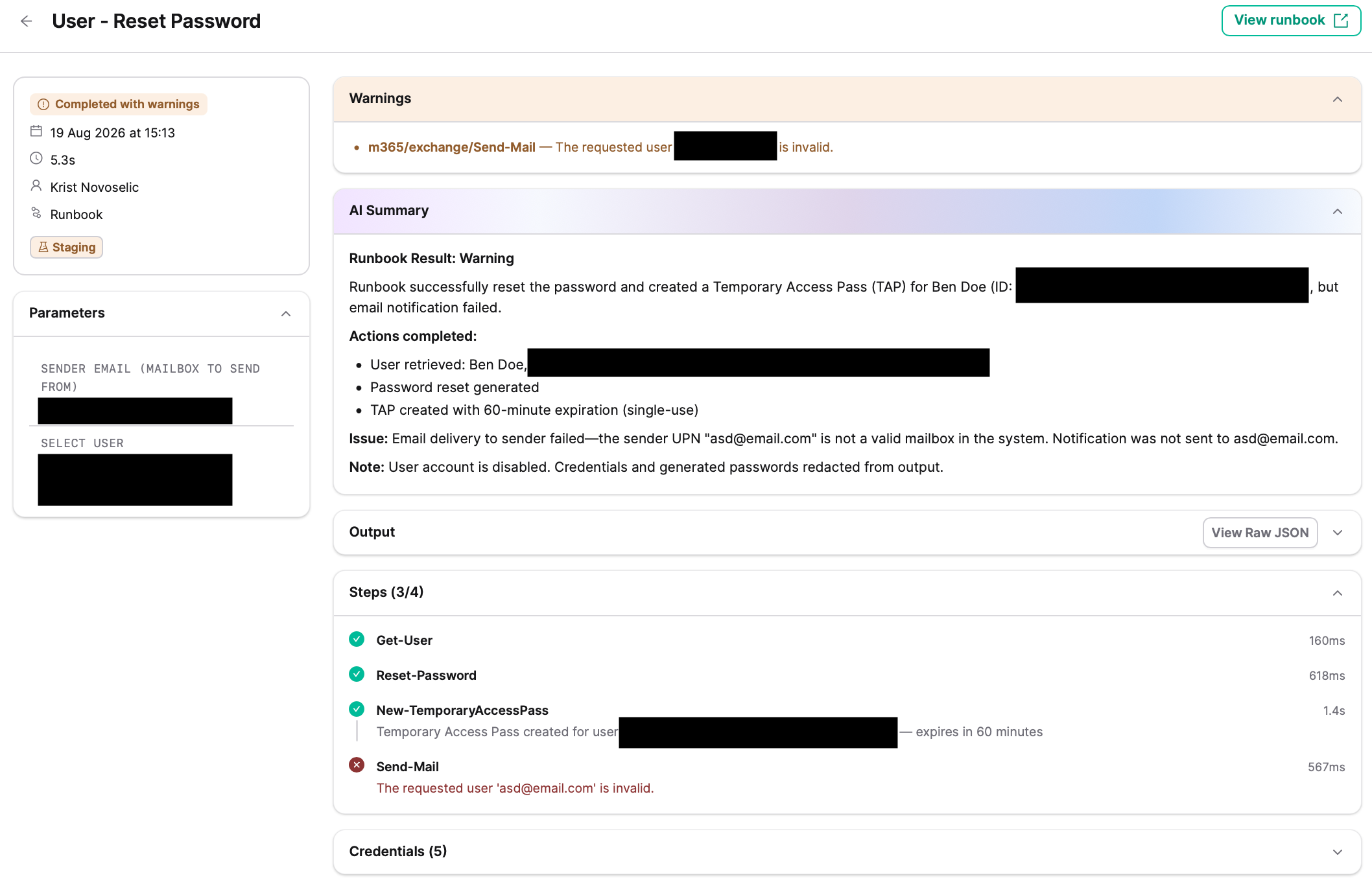Image resolution: width=1372 pixels, height=884 pixels.
Task: Click the Staging environment badge
Action: click(66, 247)
